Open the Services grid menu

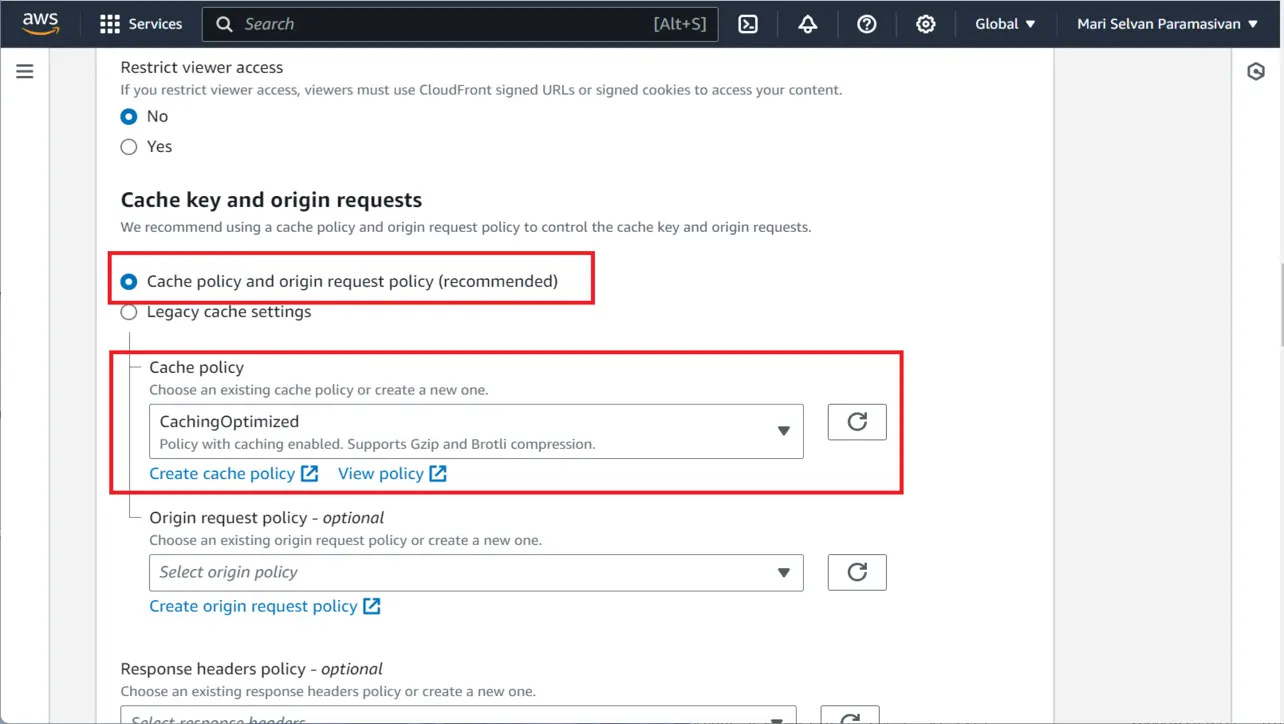(110, 24)
